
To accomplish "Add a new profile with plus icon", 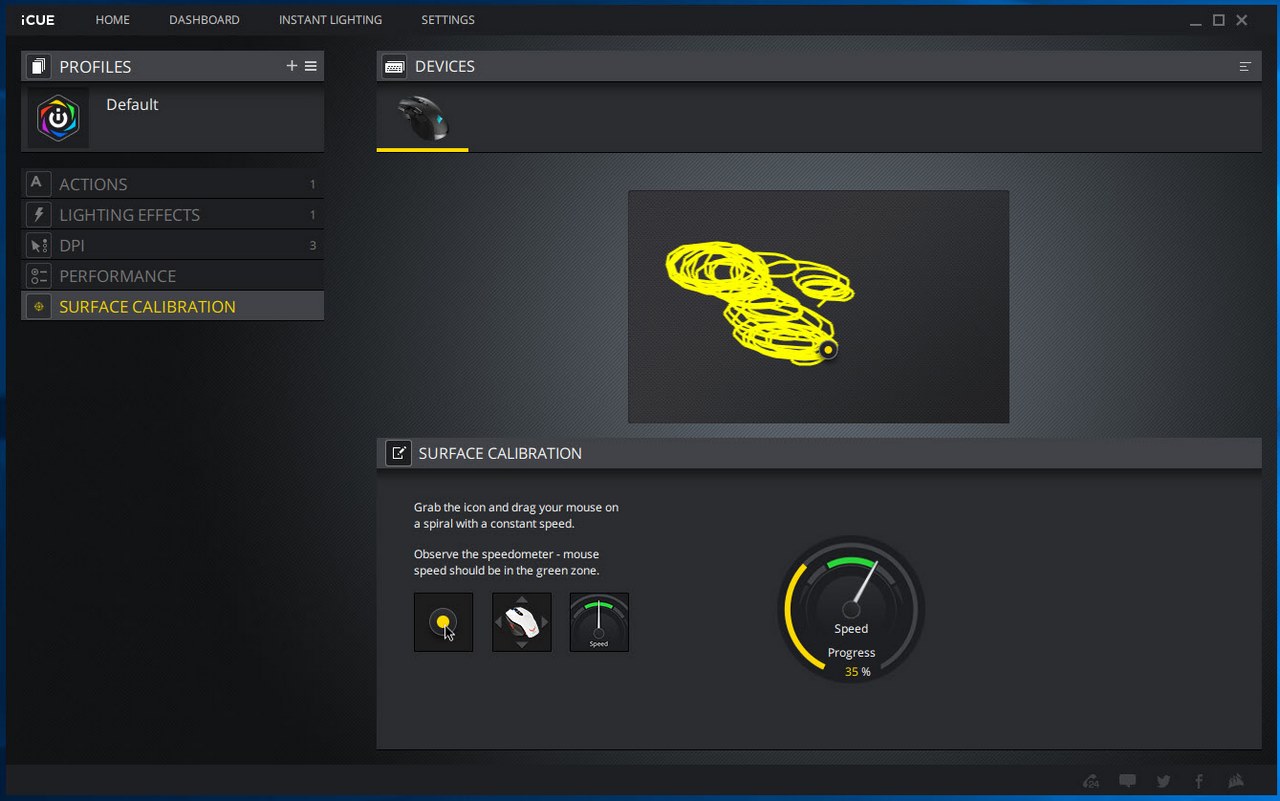I will tap(292, 66).
